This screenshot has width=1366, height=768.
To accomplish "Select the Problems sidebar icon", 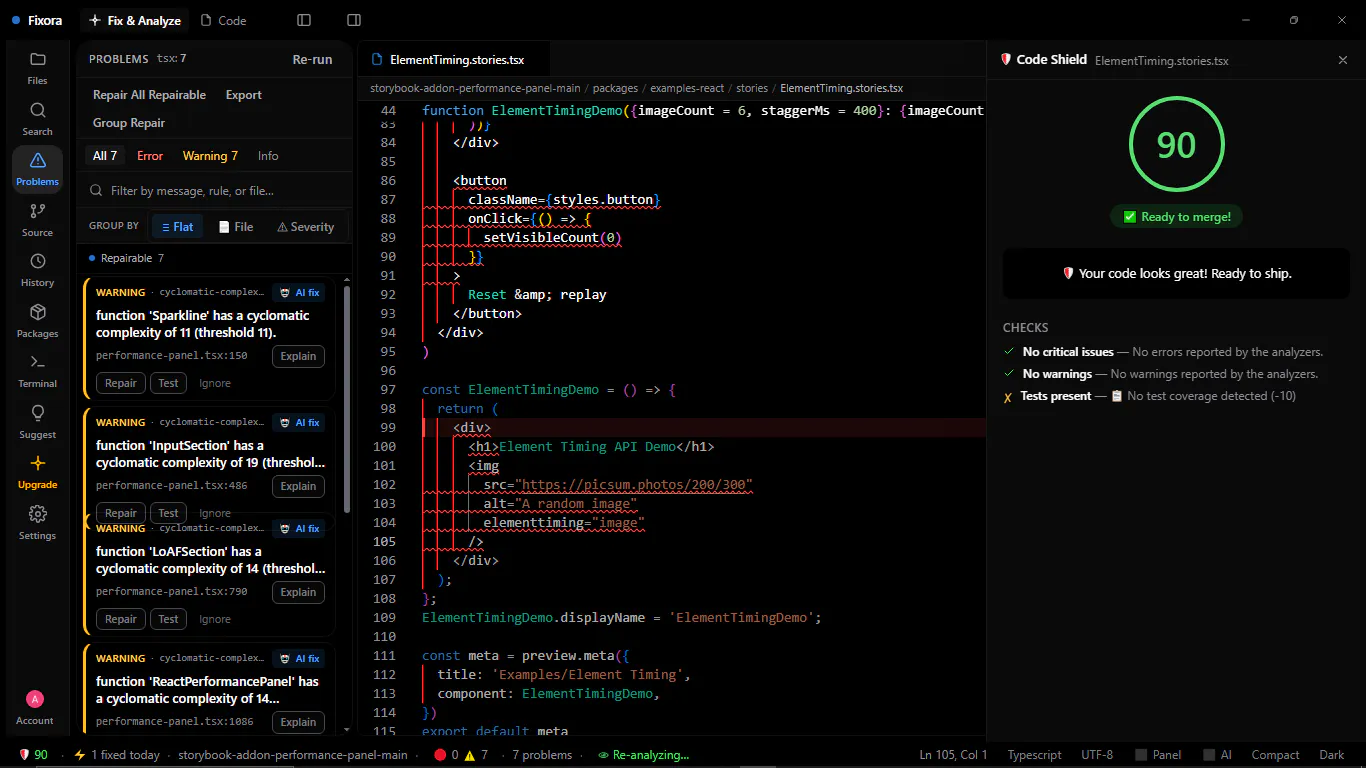I will pos(37,169).
